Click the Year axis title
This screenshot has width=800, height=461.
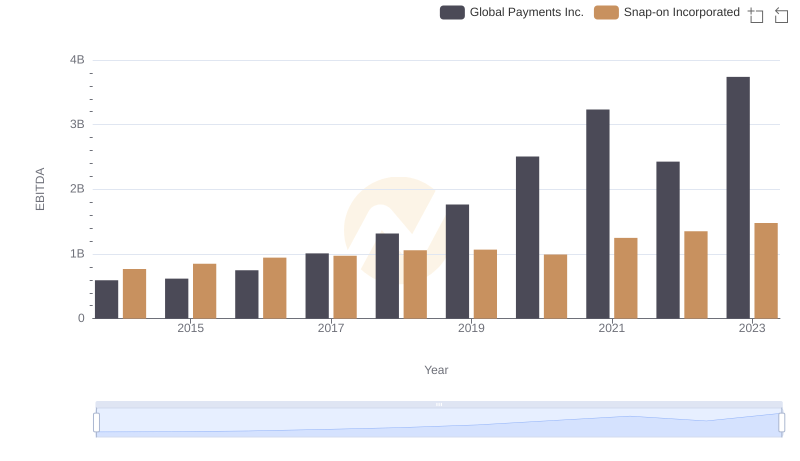(436, 370)
